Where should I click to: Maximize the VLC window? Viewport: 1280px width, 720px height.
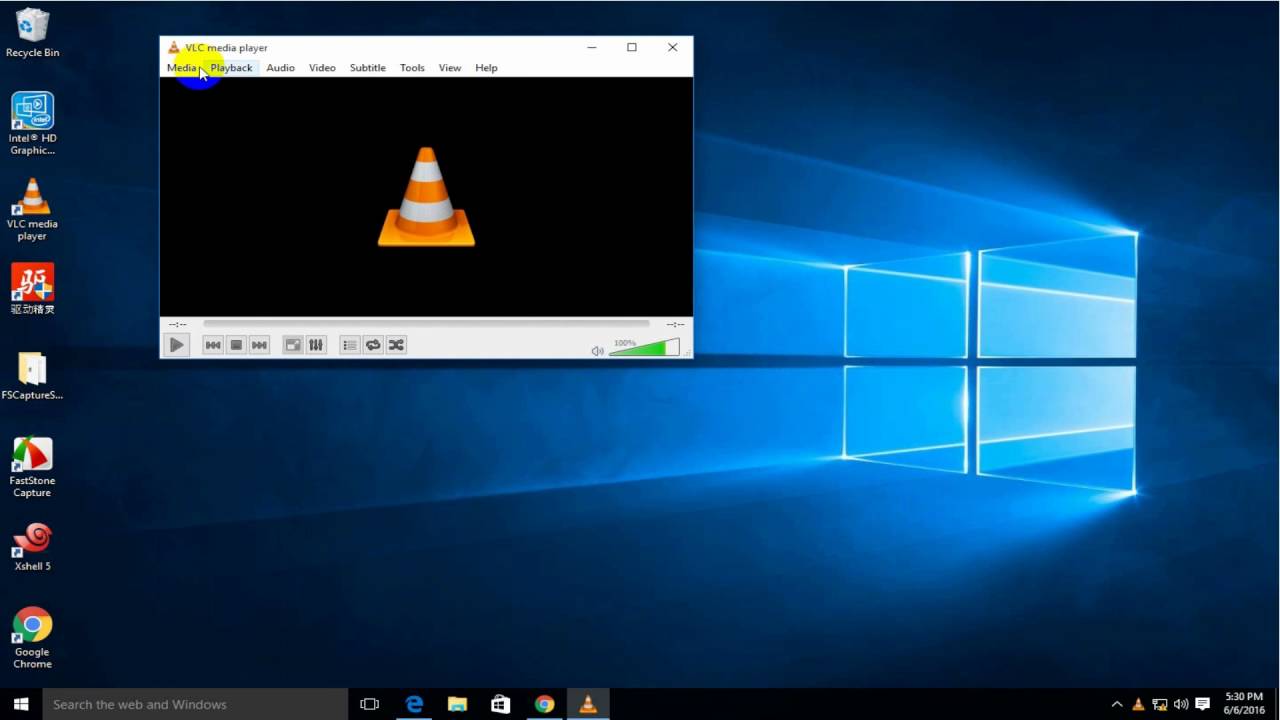click(x=632, y=47)
